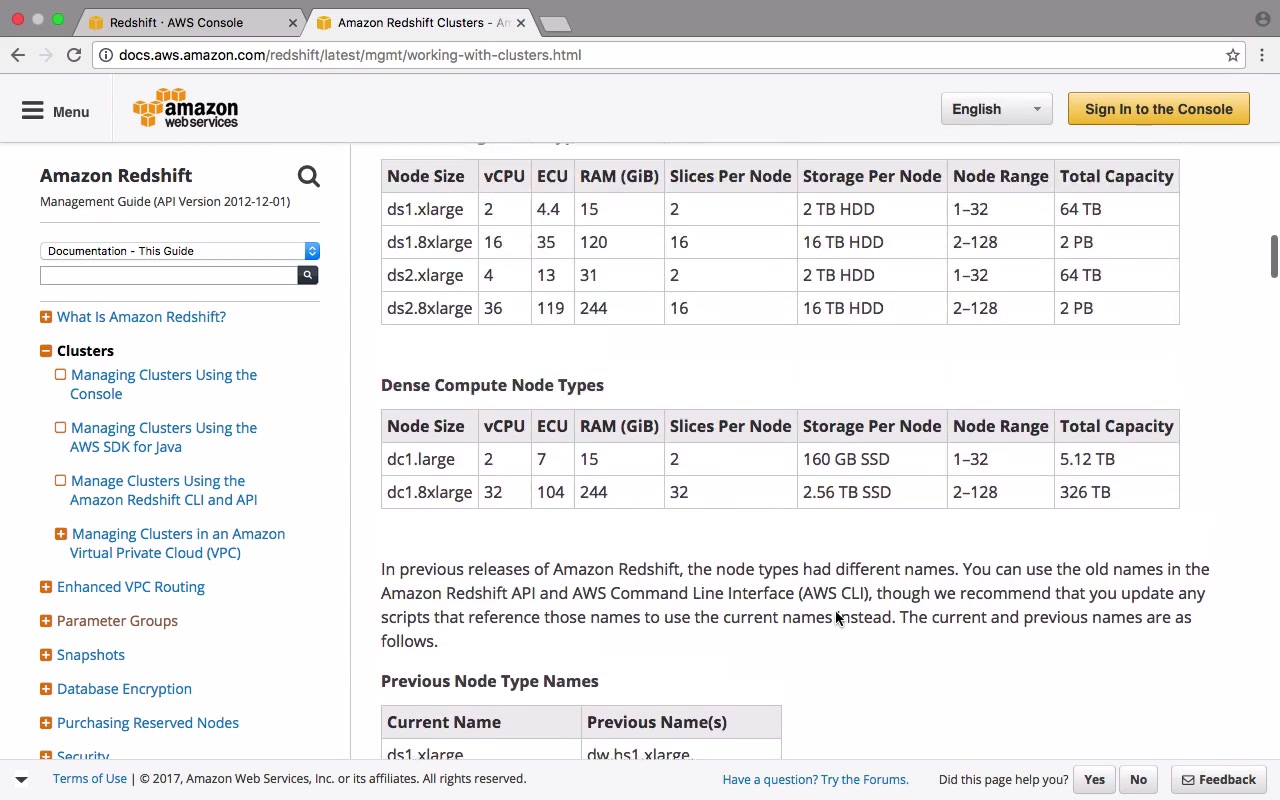Reload the page
This screenshot has height=800, width=1280.
[74, 55]
